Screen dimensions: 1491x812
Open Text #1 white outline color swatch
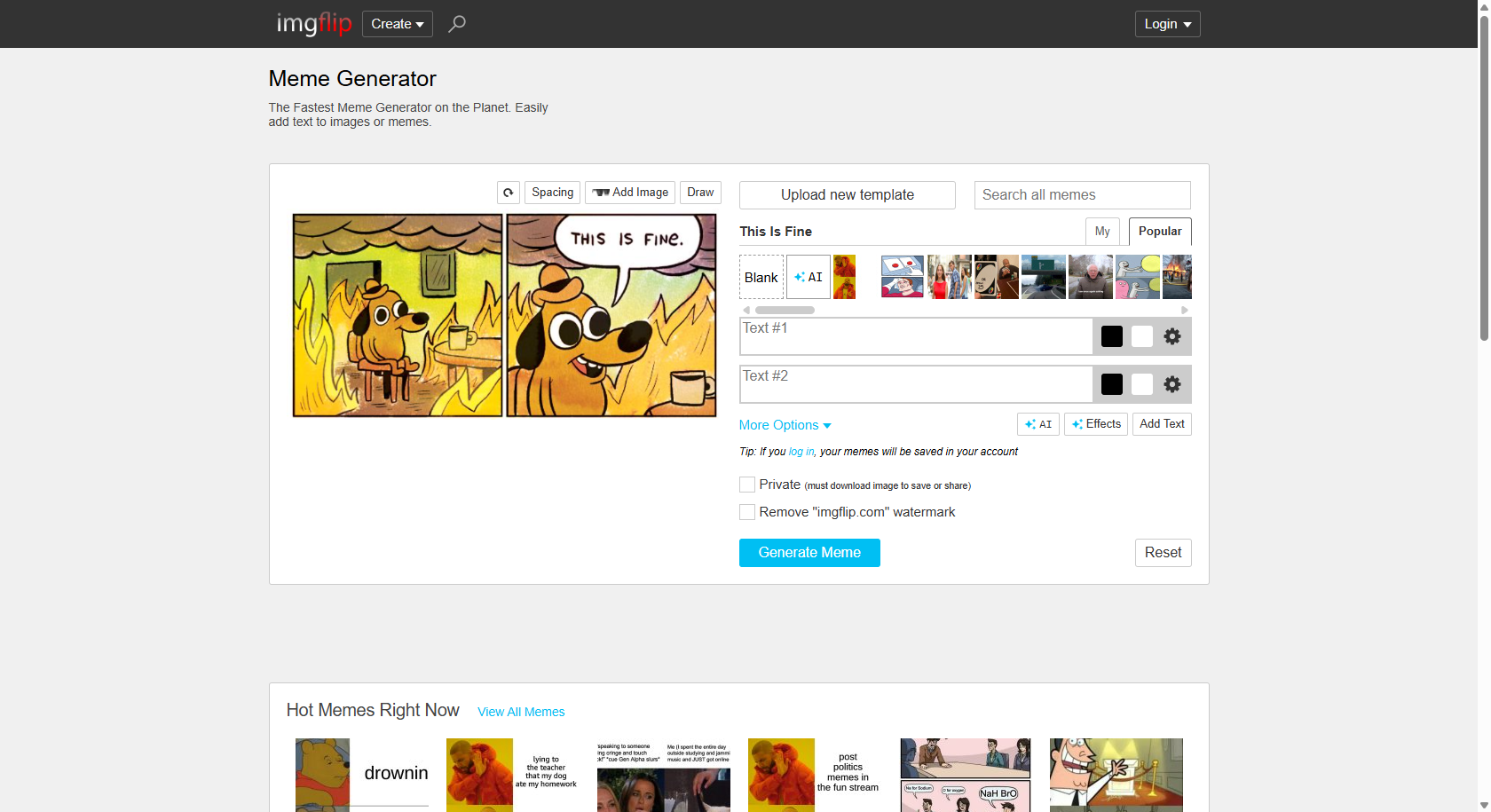1142,336
